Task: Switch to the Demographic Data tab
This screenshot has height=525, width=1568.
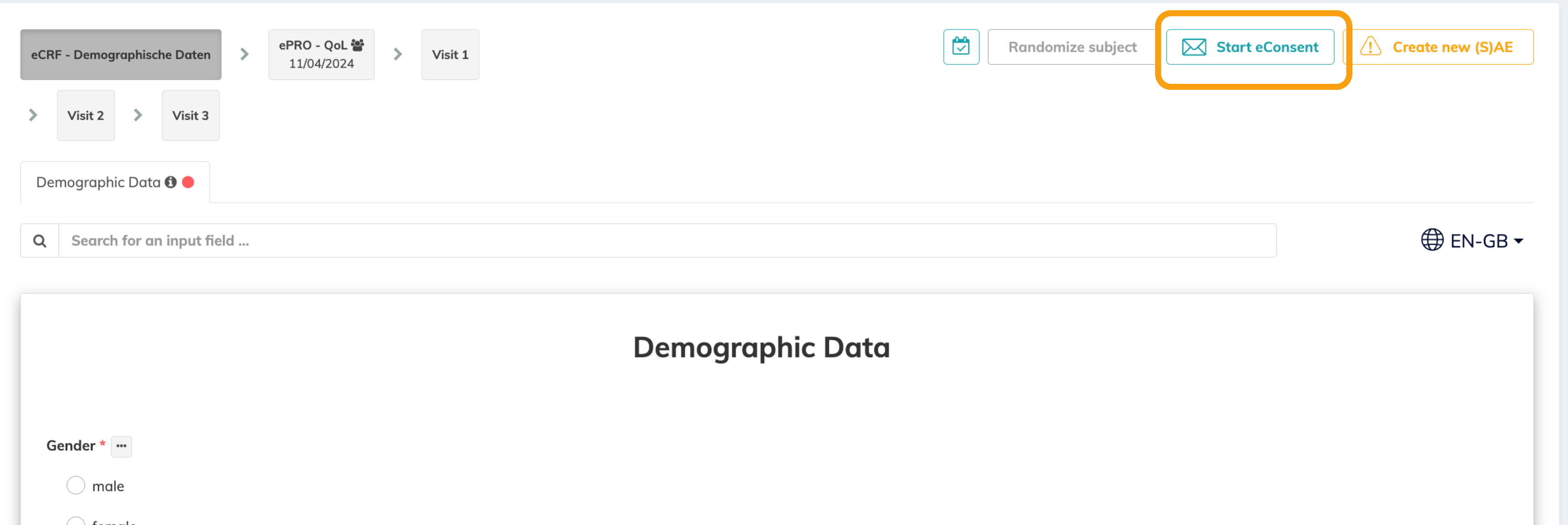Action: coord(98,182)
